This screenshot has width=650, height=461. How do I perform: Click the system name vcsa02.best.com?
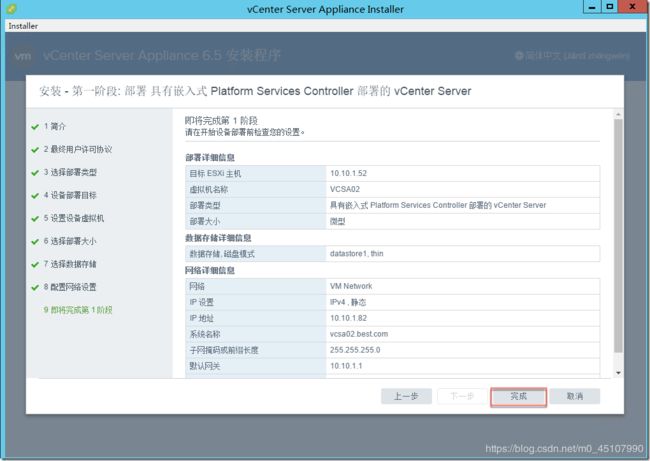[359, 334]
